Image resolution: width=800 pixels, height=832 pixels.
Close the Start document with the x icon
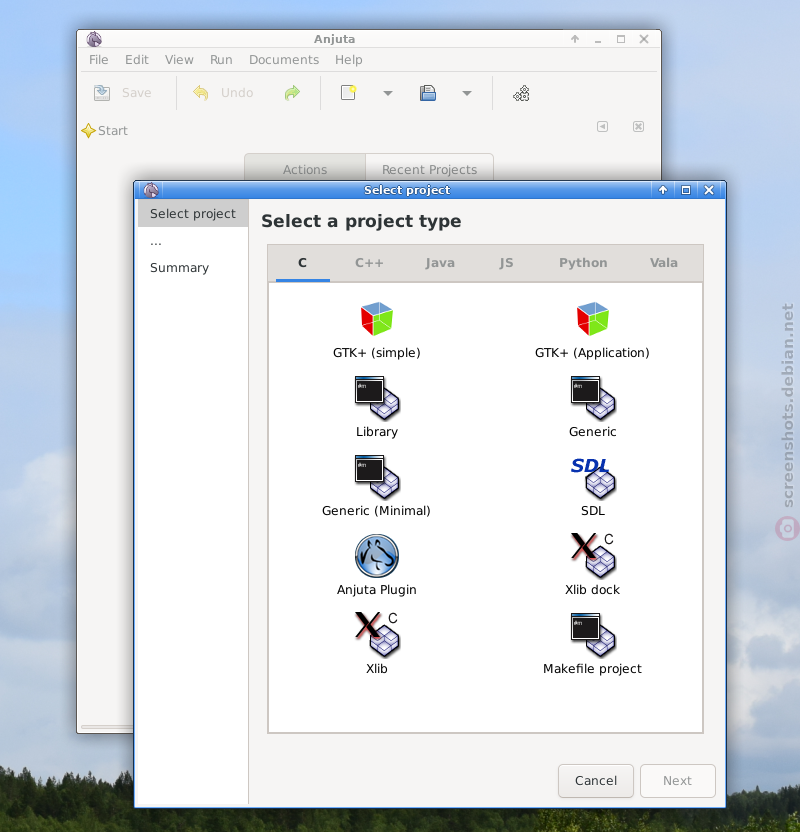[638, 126]
